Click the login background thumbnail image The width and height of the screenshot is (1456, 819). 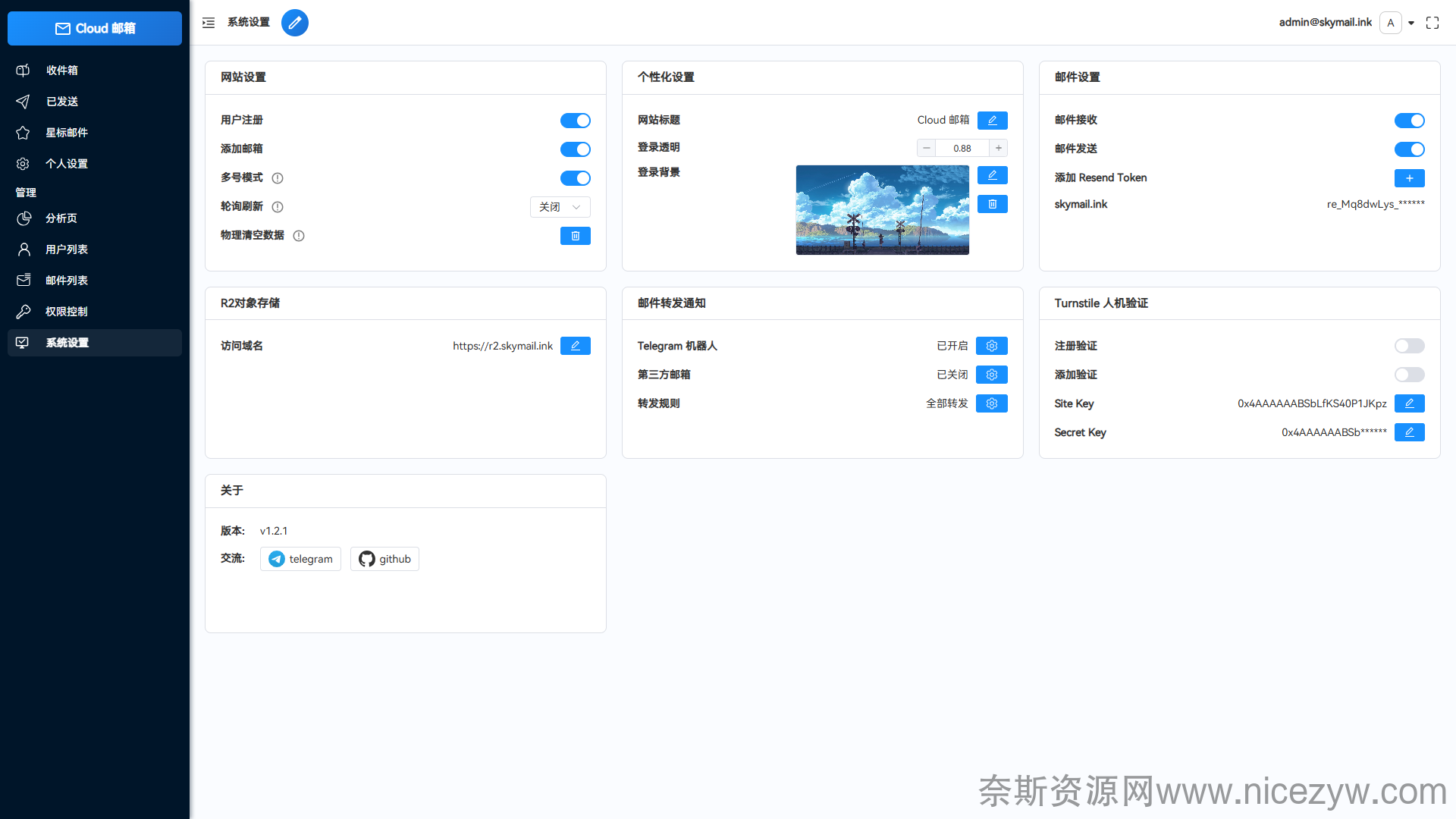(x=882, y=210)
